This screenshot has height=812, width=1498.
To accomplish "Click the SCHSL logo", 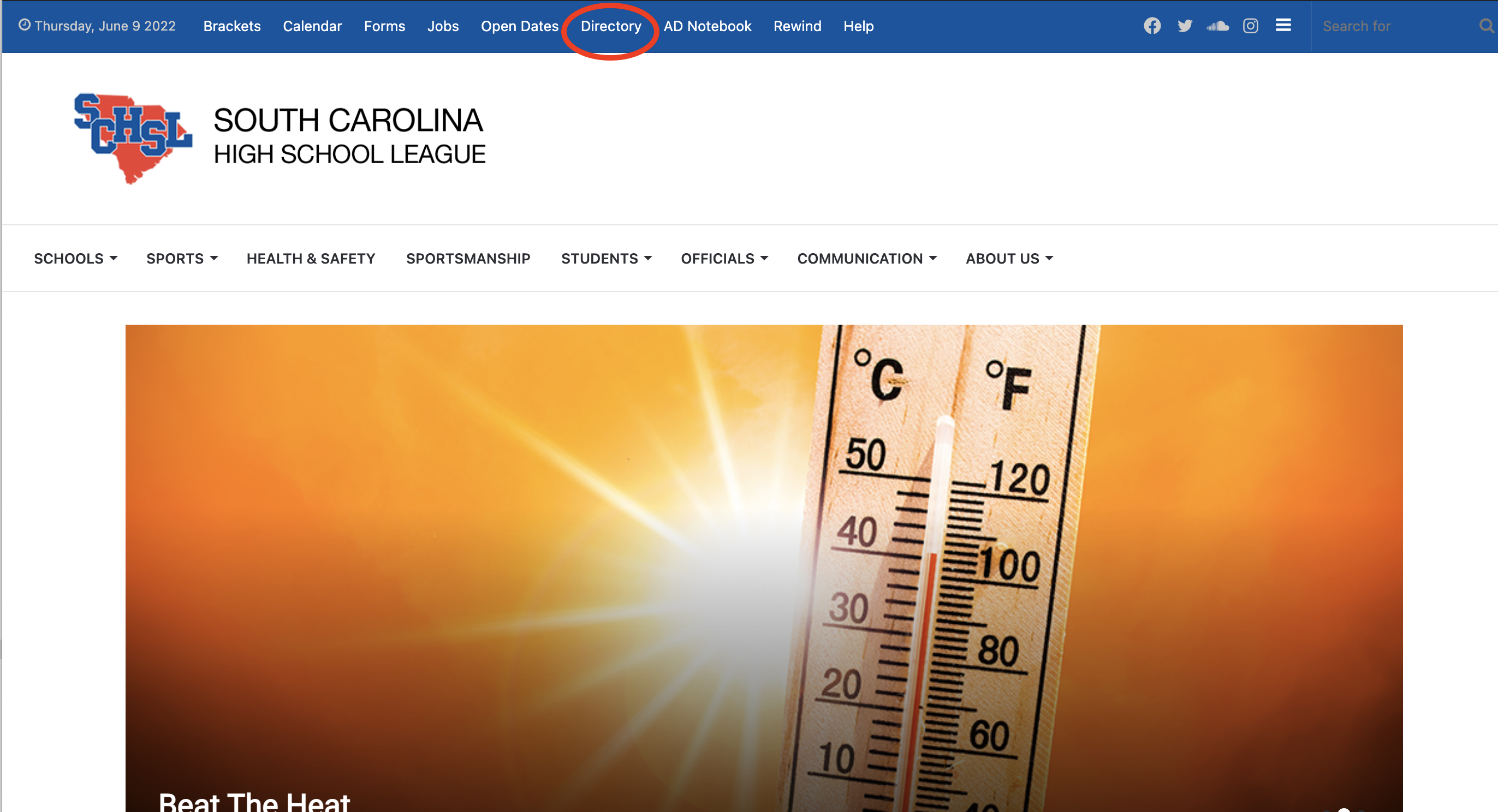I will point(133,139).
